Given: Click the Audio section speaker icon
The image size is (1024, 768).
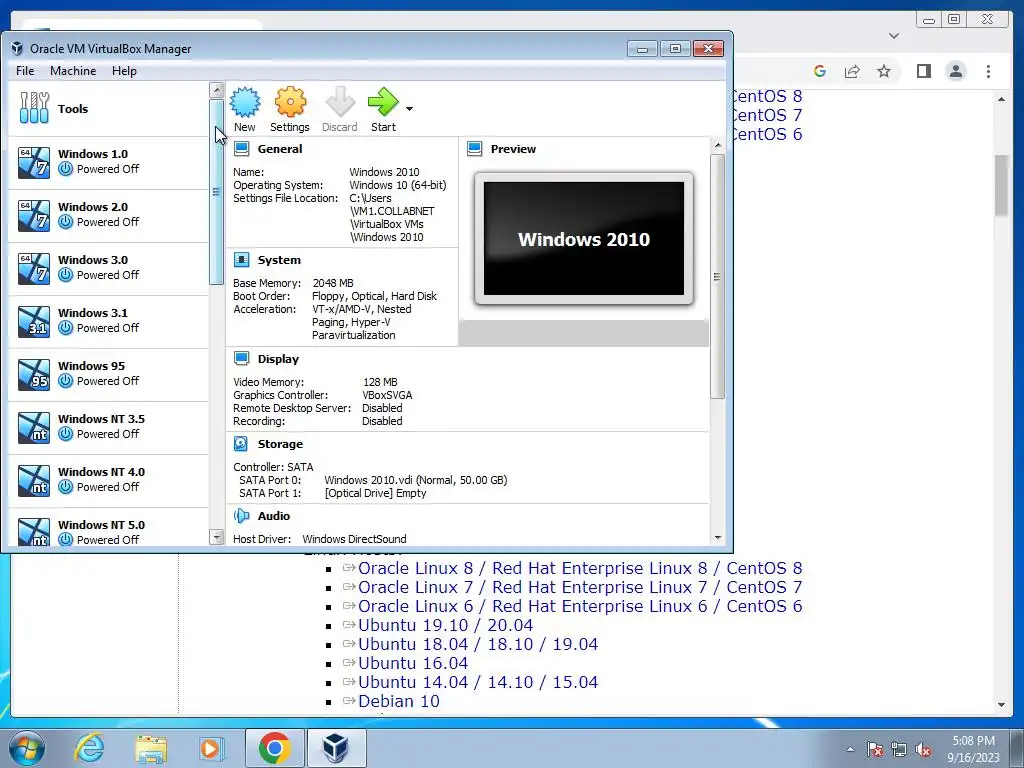Looking at the screenshot, I should coord(242,516).
